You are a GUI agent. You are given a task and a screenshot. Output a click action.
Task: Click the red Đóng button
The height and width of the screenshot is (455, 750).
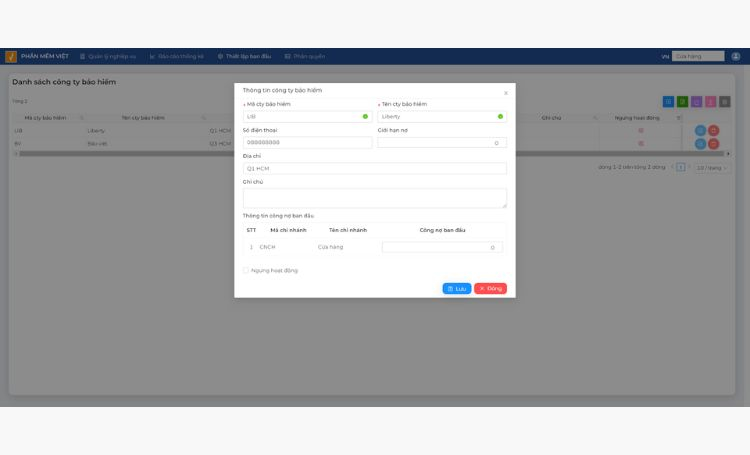[490, 289]
